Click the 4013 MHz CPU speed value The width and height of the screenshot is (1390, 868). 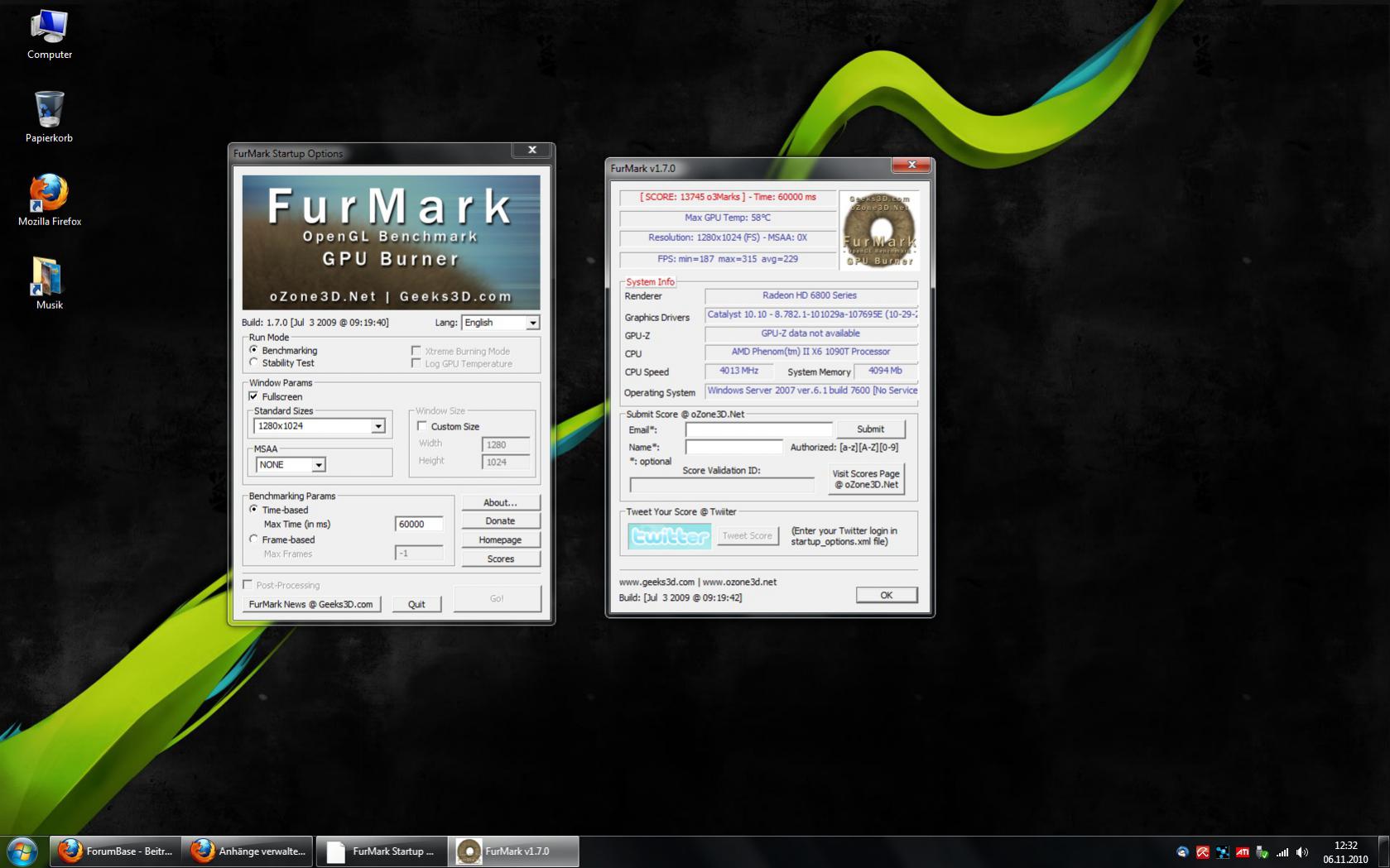coord(738,371)
